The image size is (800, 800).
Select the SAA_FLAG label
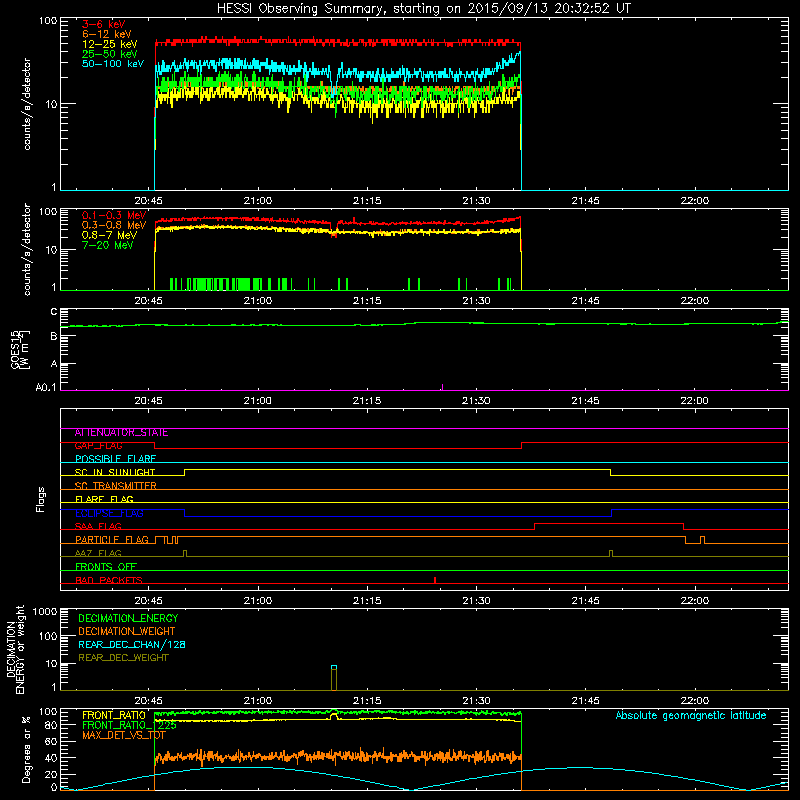pyautogui.click(x=98, y=527)
